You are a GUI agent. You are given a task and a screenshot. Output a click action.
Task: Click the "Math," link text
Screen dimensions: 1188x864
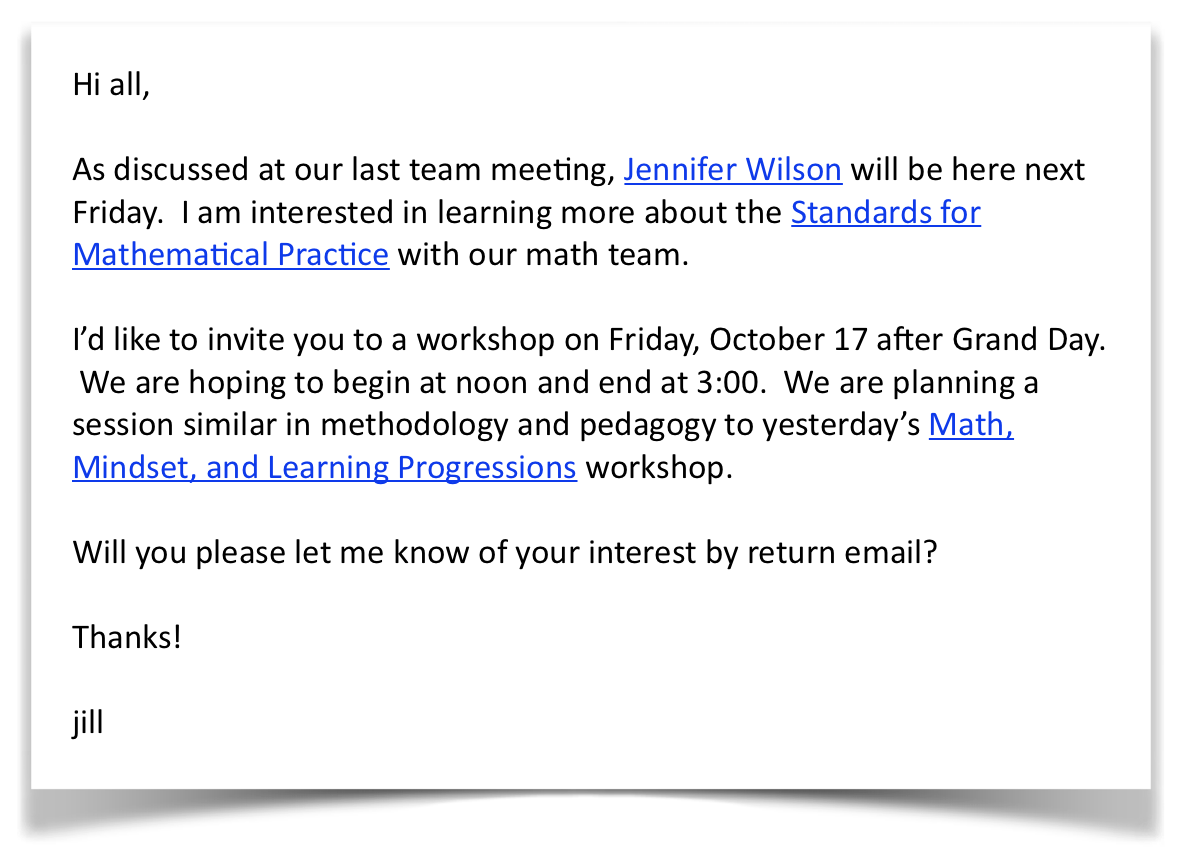point(971,425)
